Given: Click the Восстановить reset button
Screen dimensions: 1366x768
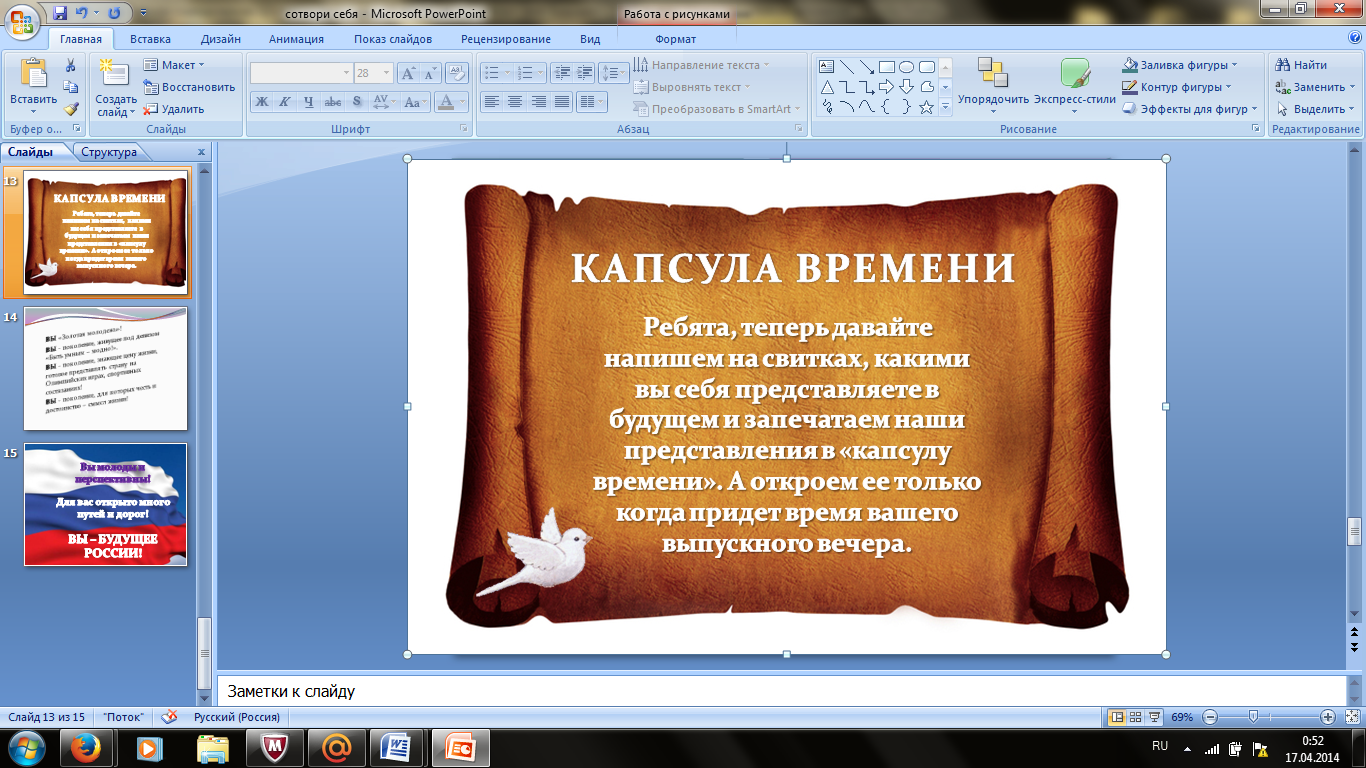Looking at the screenshot, I should coord(189,87).
